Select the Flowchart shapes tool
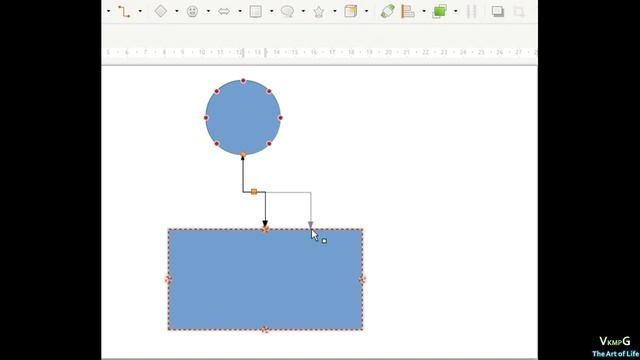Screen dimensions: 640x360 tap(256, 11)
